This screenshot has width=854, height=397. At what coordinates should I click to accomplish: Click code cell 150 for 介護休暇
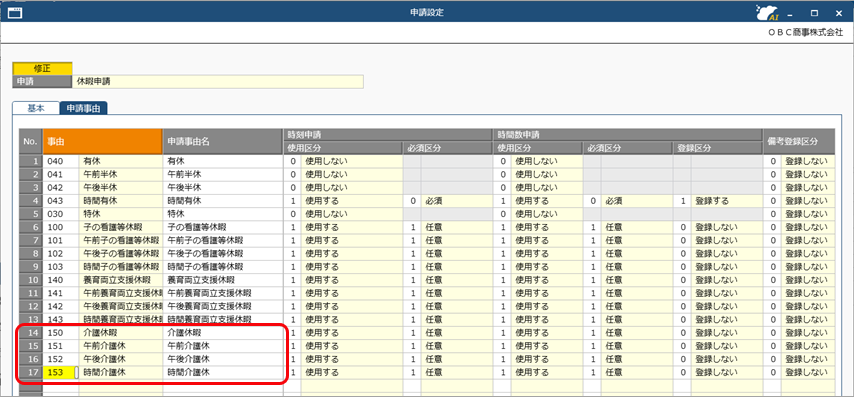click(x=61, y=332)
